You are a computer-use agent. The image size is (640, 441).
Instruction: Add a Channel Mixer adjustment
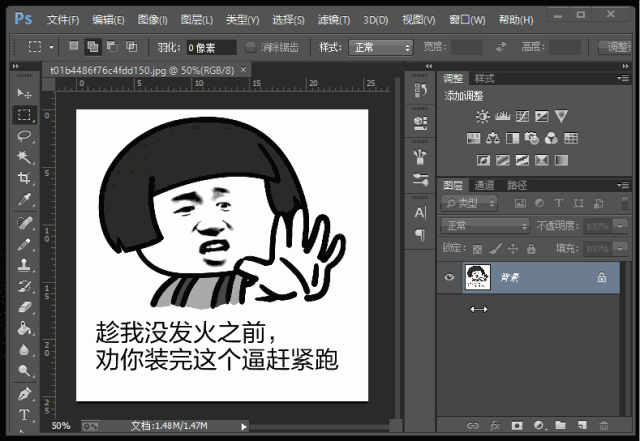point(551,138)
